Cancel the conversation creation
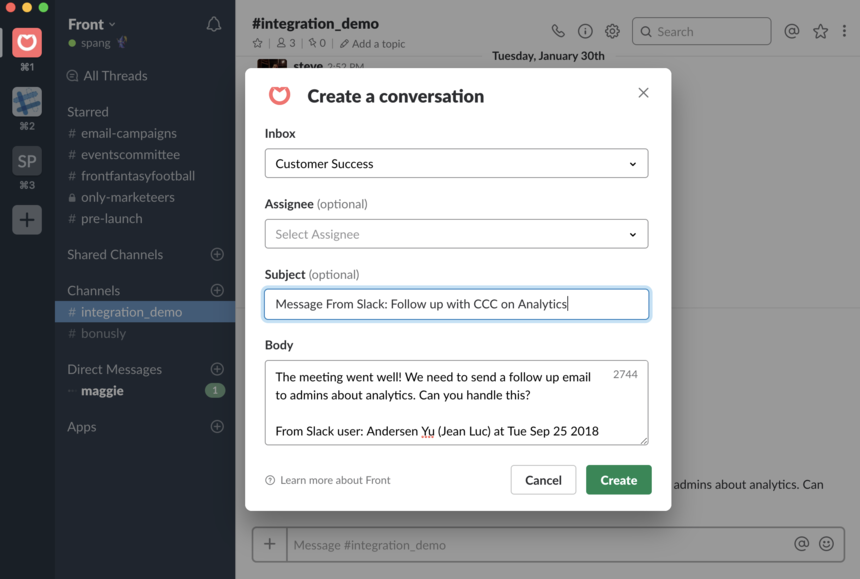Screen dimensions: 860x579 (544, 480)
